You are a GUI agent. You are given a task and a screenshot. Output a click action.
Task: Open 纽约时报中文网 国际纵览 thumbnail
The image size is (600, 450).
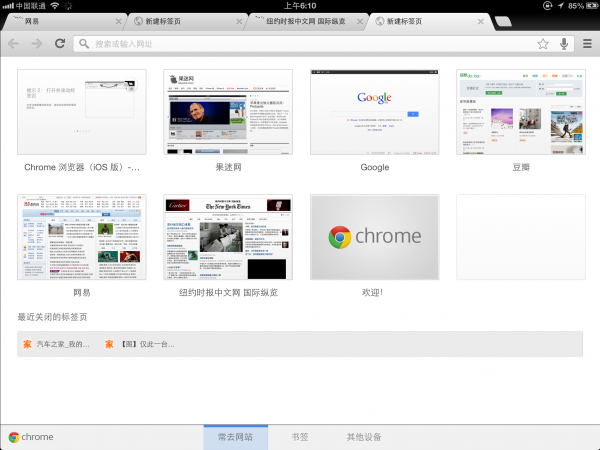tap(228, 237)
